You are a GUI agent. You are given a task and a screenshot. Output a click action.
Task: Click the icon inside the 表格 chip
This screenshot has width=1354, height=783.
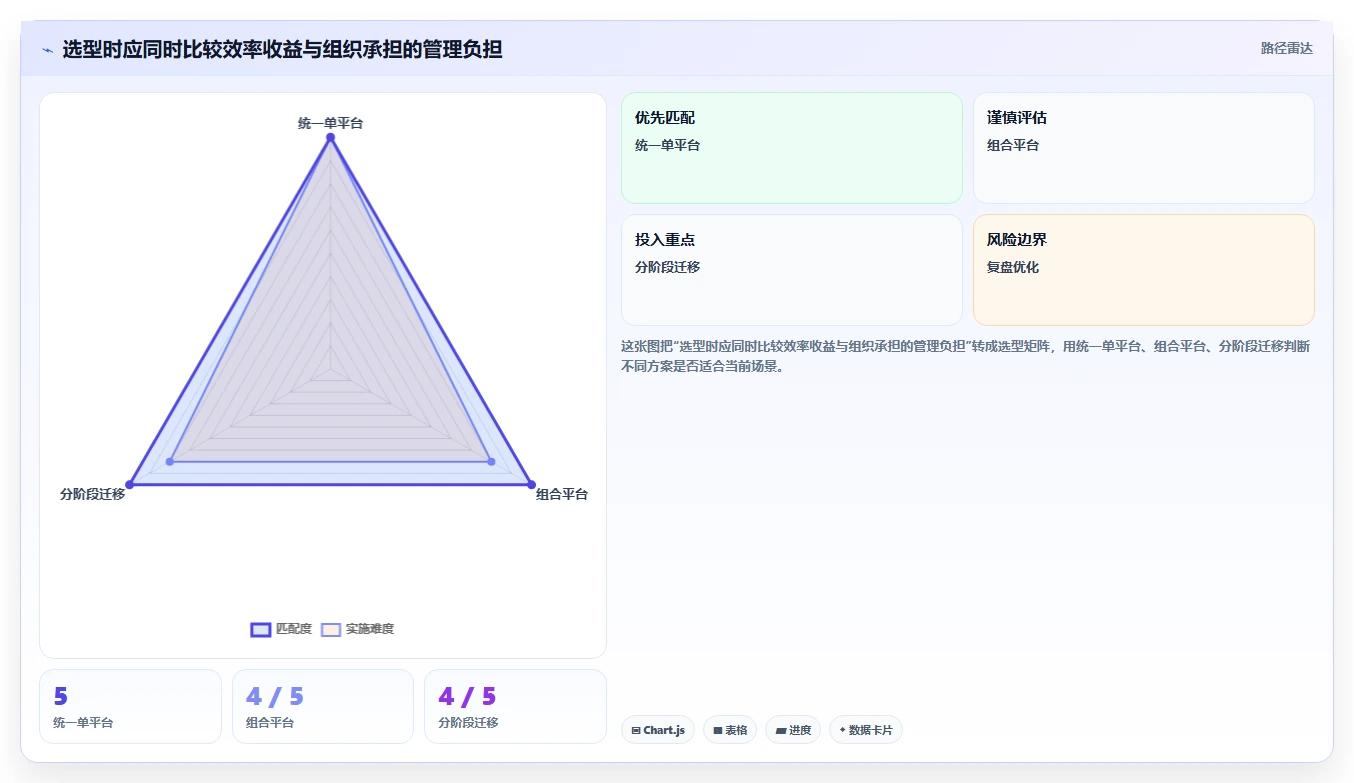[x=717, y=731]
